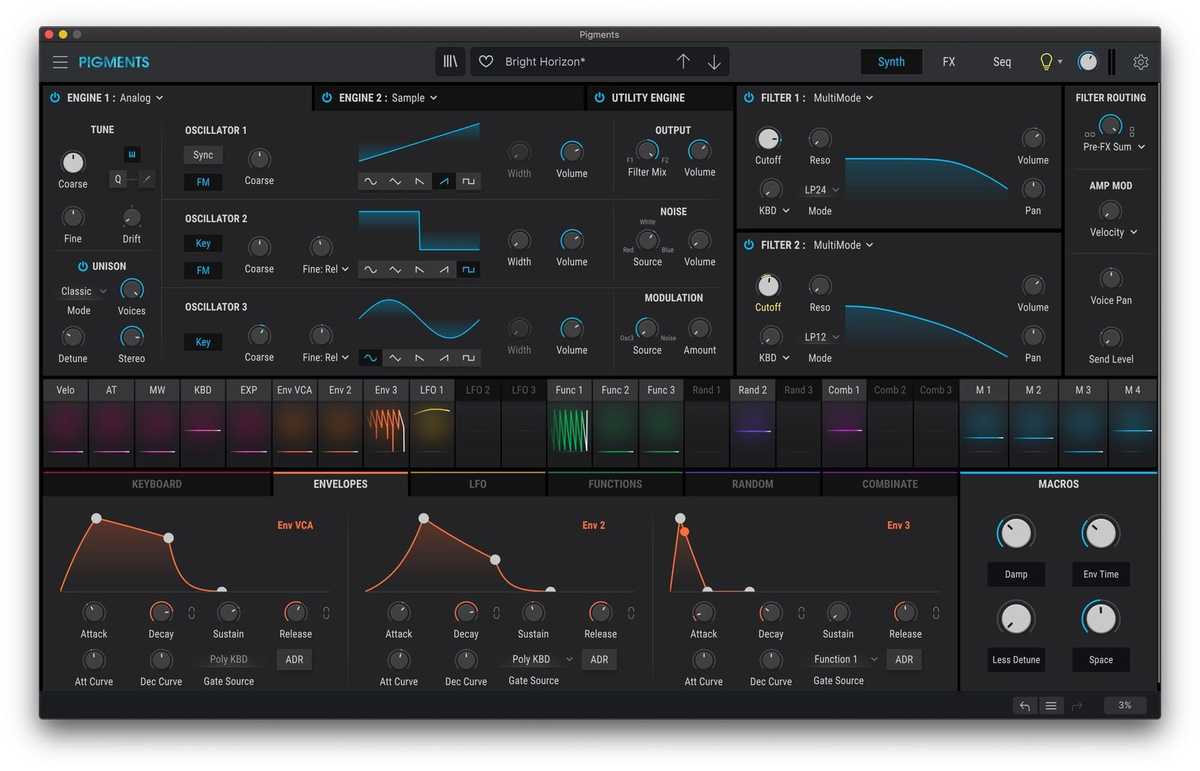Click the lightbulb sound design tips icon

pos(1046,62)
